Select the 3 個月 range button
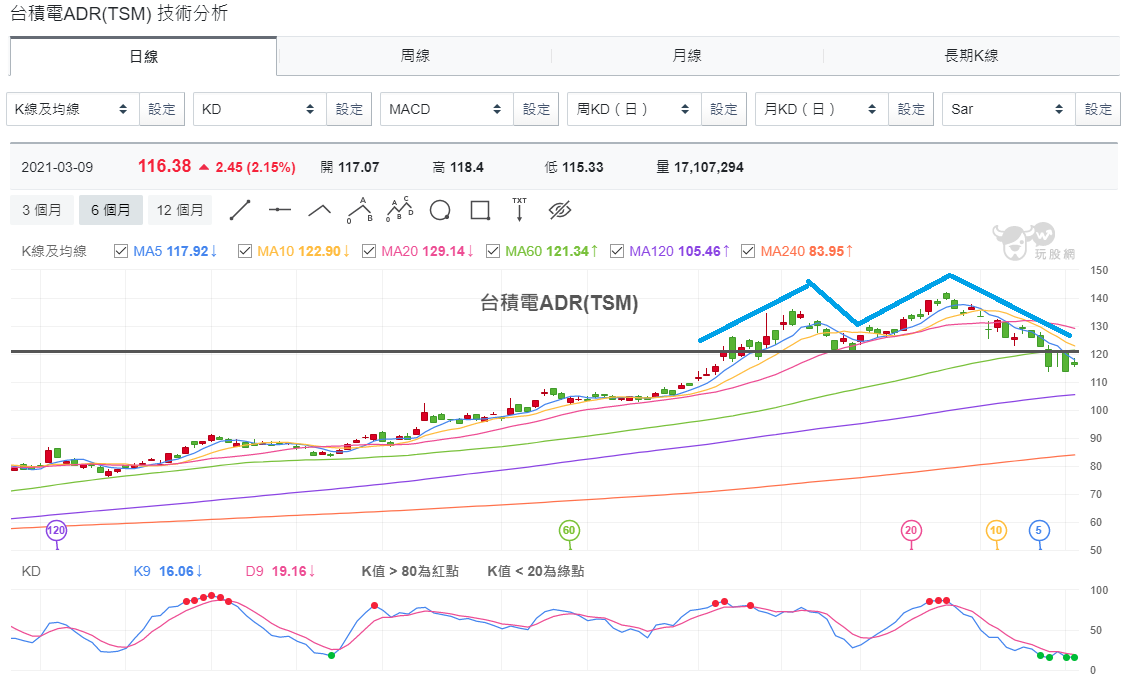Viewport: 1130px width, 684px height. [42, 210]
